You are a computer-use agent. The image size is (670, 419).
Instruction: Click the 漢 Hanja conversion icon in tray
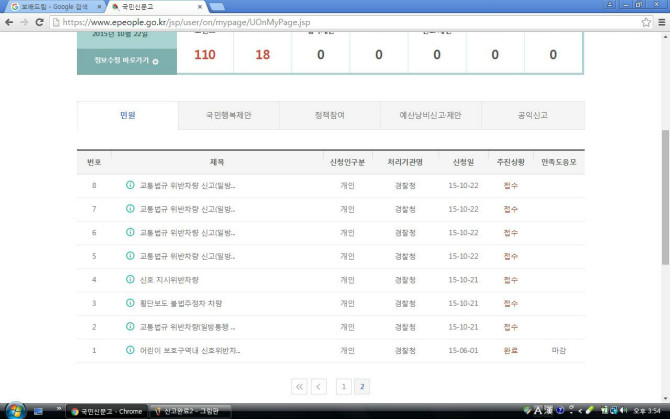coord(549,410)
